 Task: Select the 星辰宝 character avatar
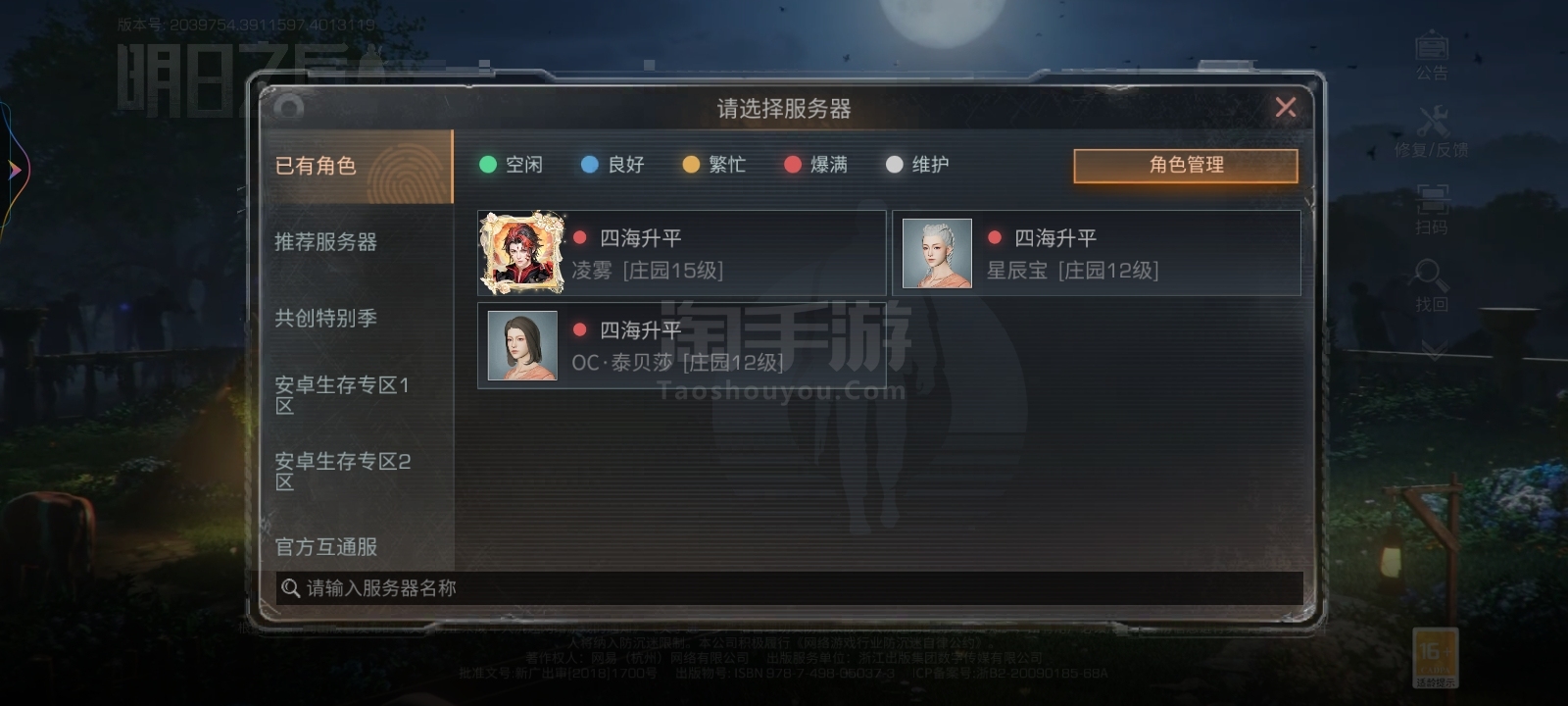(937, 253)
